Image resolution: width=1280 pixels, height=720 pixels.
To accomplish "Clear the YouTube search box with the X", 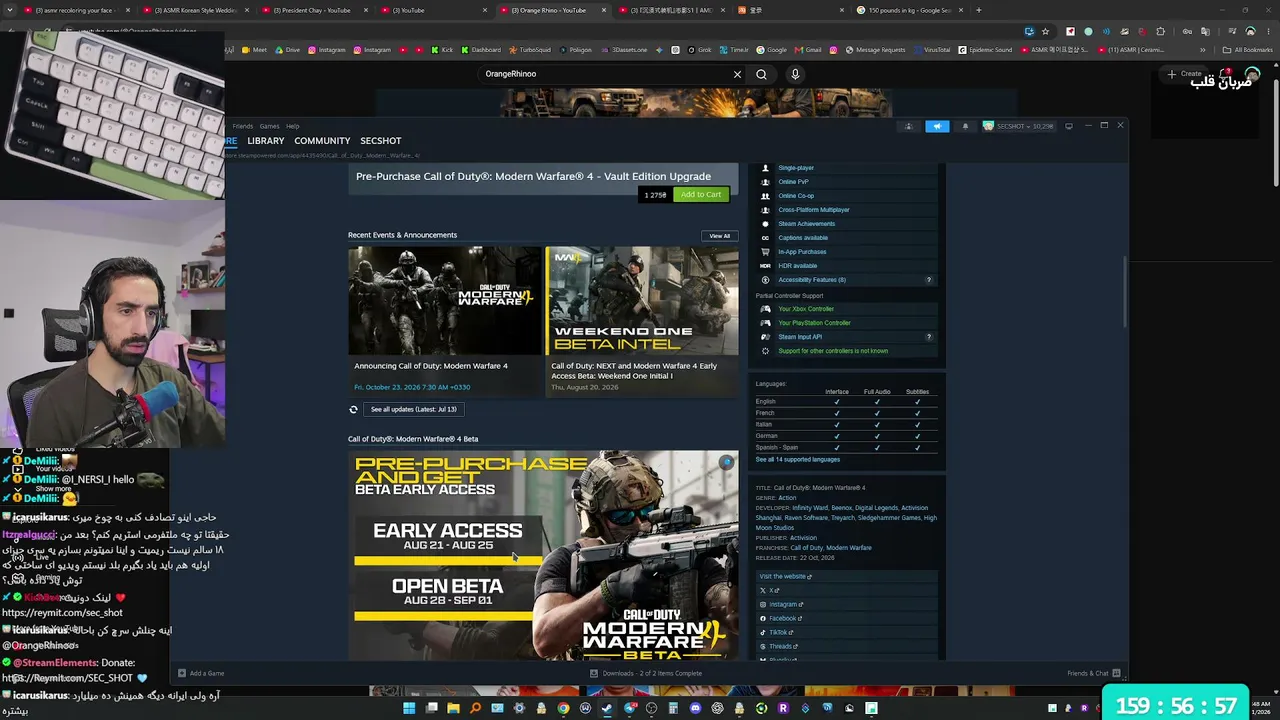I will 737,74.
